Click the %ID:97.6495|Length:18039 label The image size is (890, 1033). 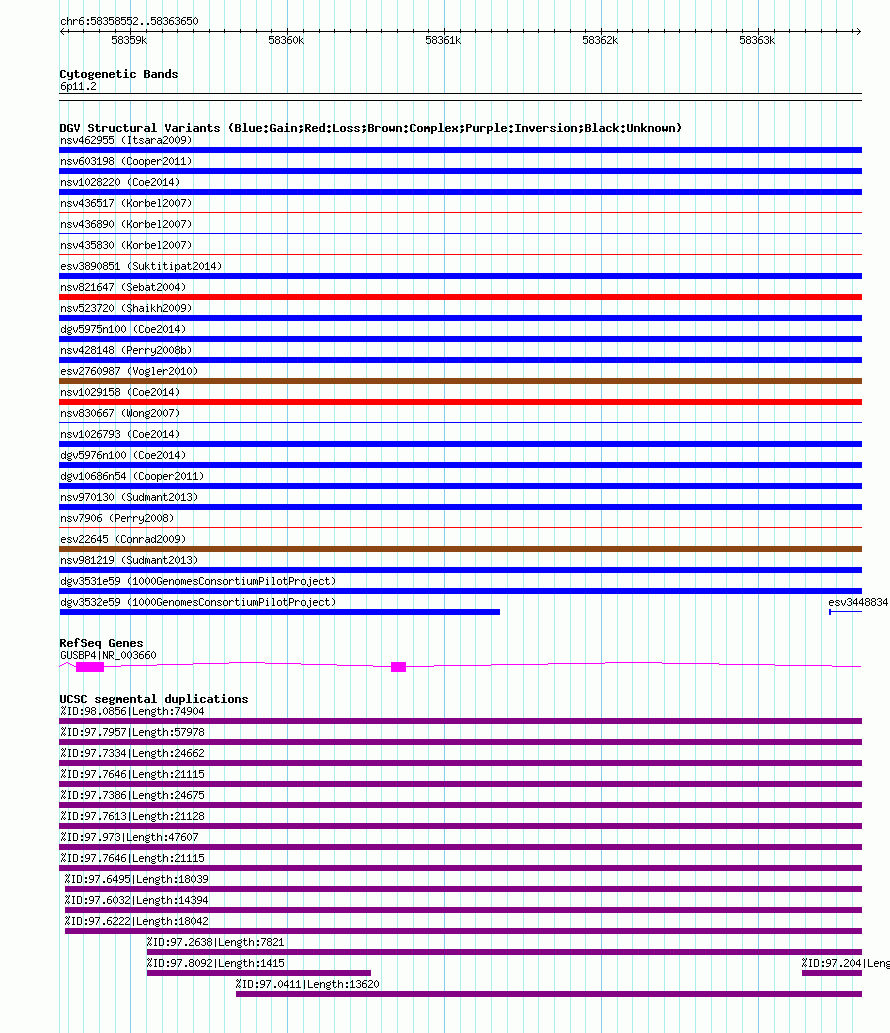pyautogui.click(x=136, y=879)
